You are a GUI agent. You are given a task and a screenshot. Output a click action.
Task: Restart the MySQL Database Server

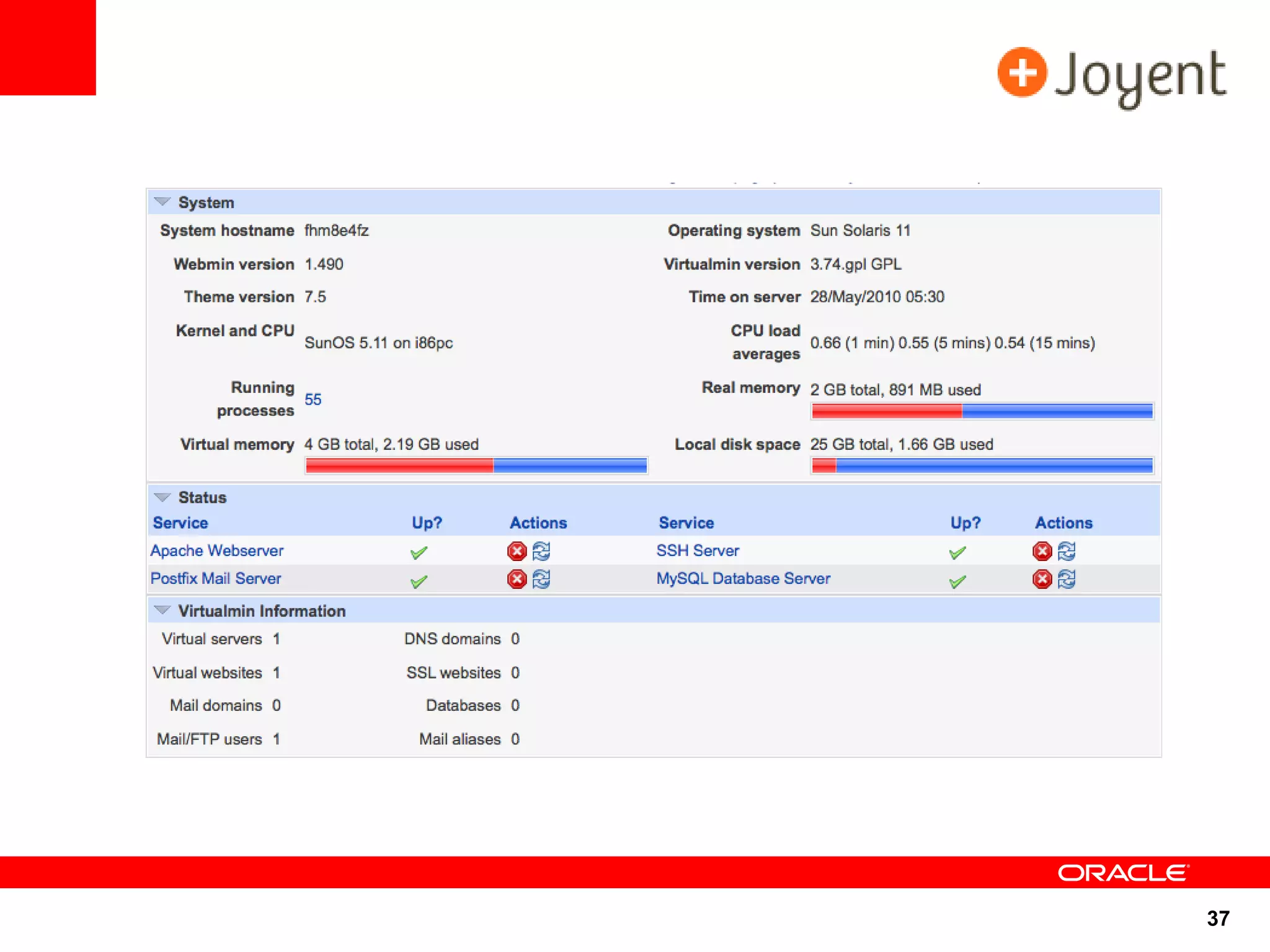pos(1067,579)
